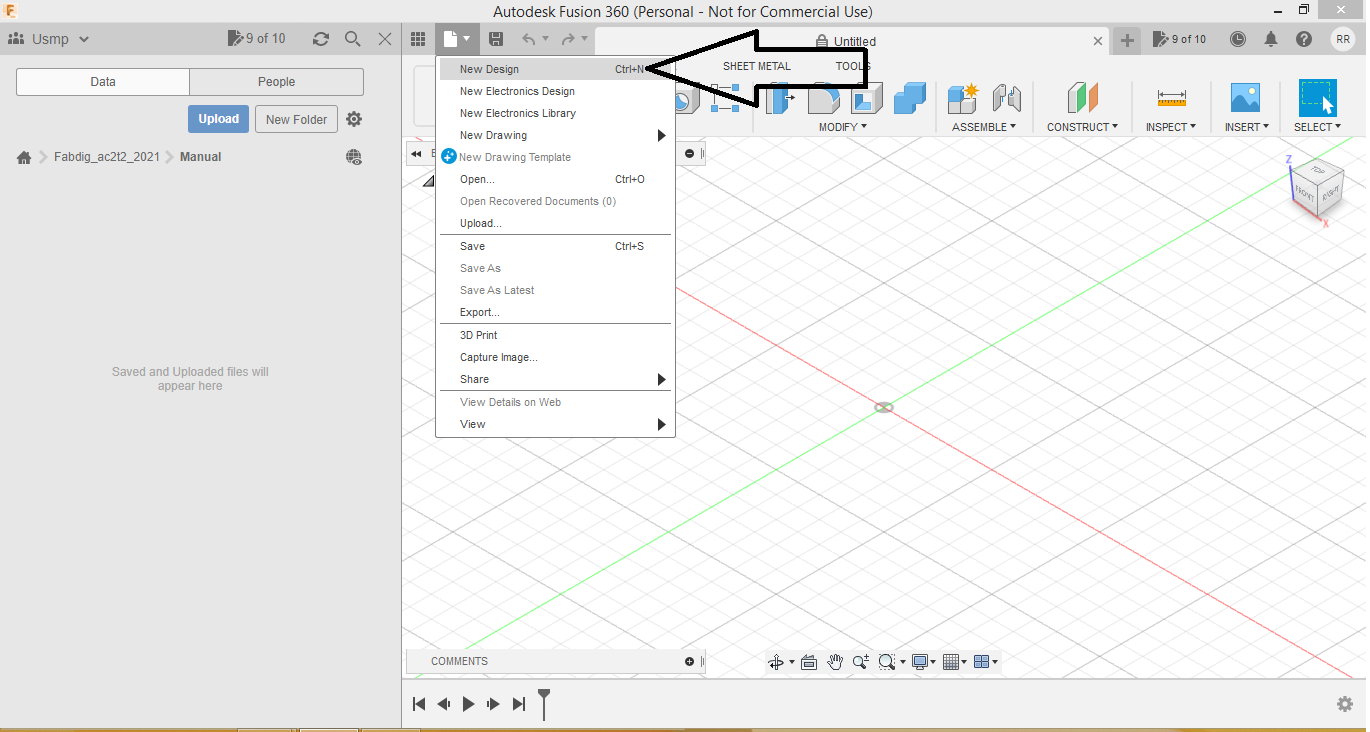Expand the SELECT dropdown
1370x732 pixels.
[x=1317, y=127]
